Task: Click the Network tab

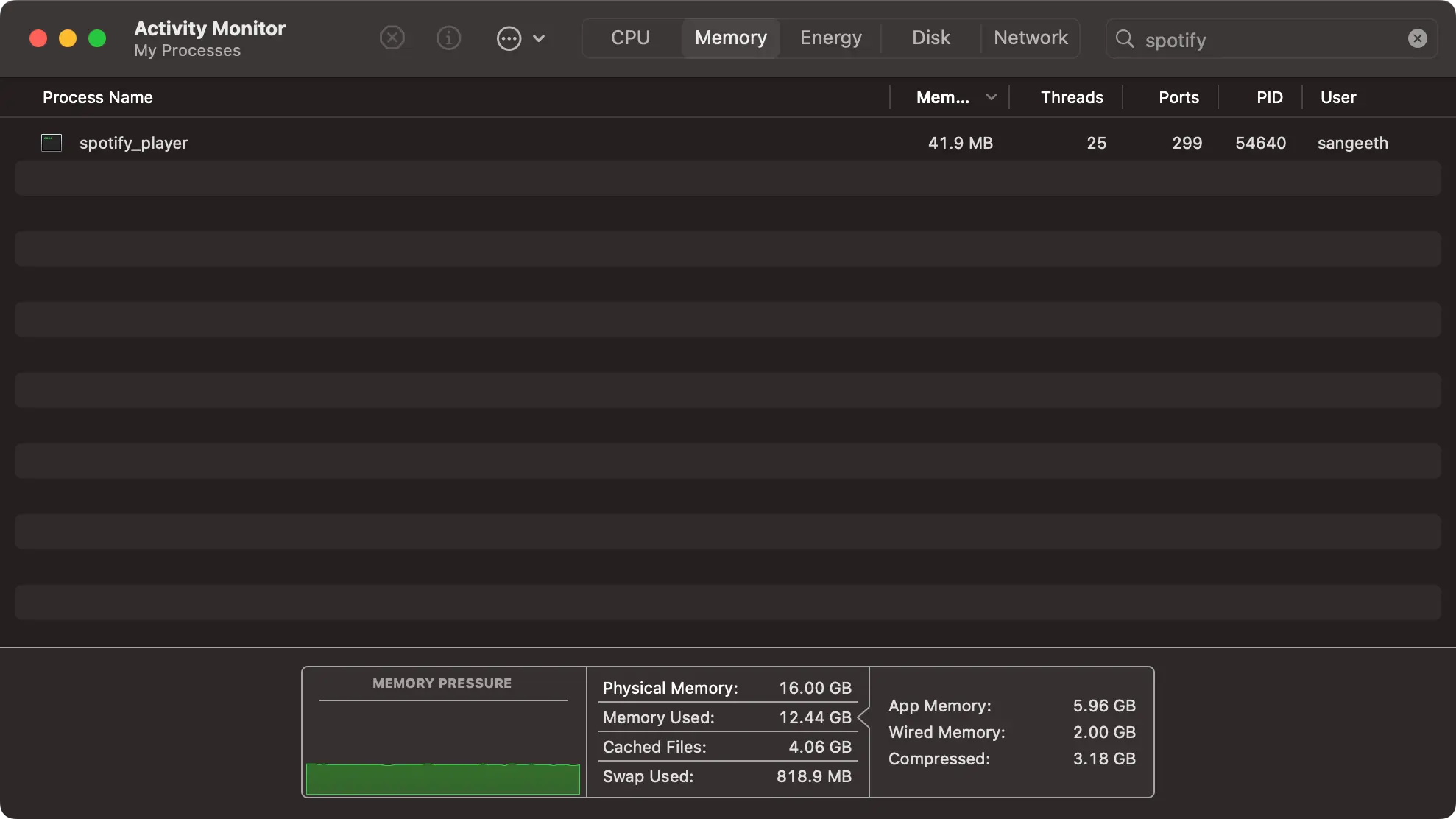Action: point(1030,37)
